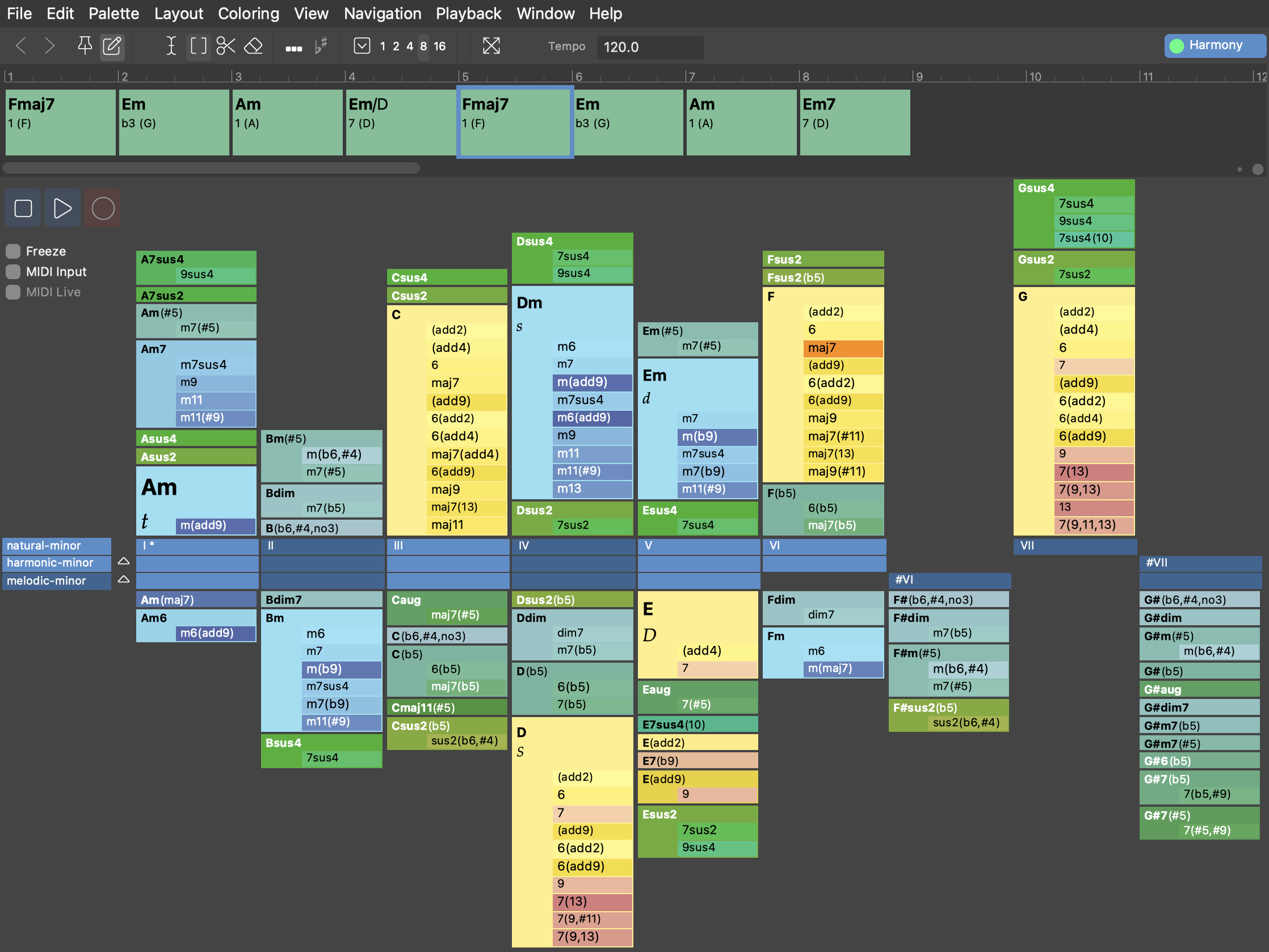Toggle the pencil edit mode icon
The image size is (1269, 952).
point(112,46)
